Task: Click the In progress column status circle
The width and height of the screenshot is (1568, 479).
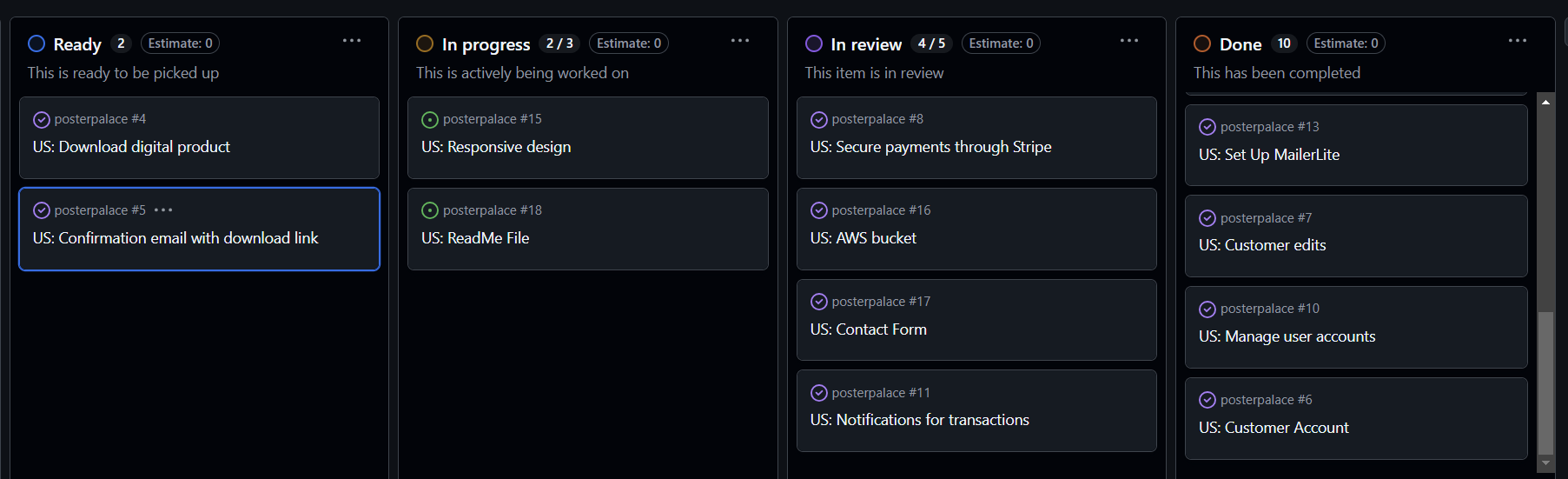Action: [x=425, y=43]
